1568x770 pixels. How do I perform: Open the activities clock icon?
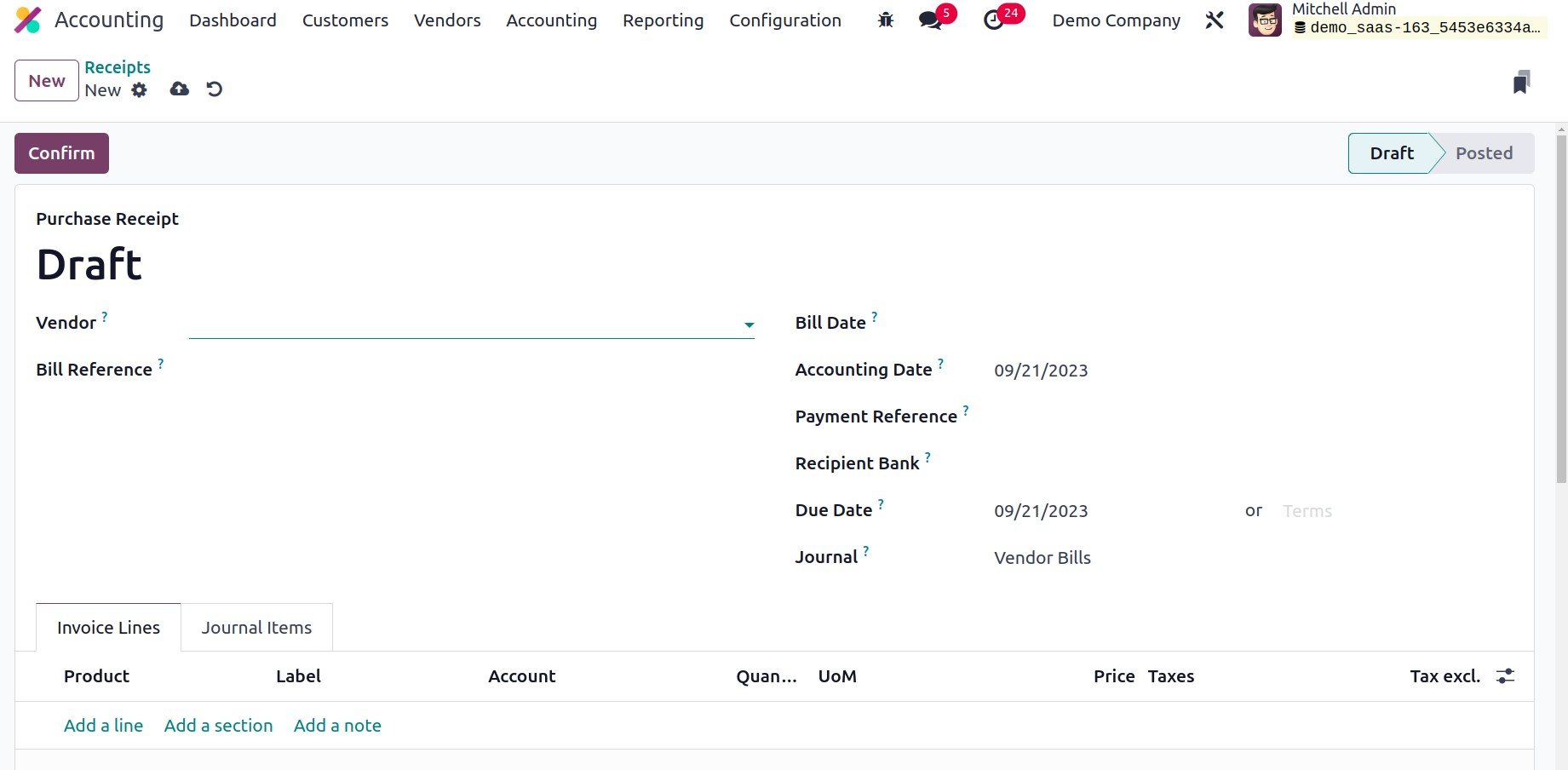pos(994,20)
